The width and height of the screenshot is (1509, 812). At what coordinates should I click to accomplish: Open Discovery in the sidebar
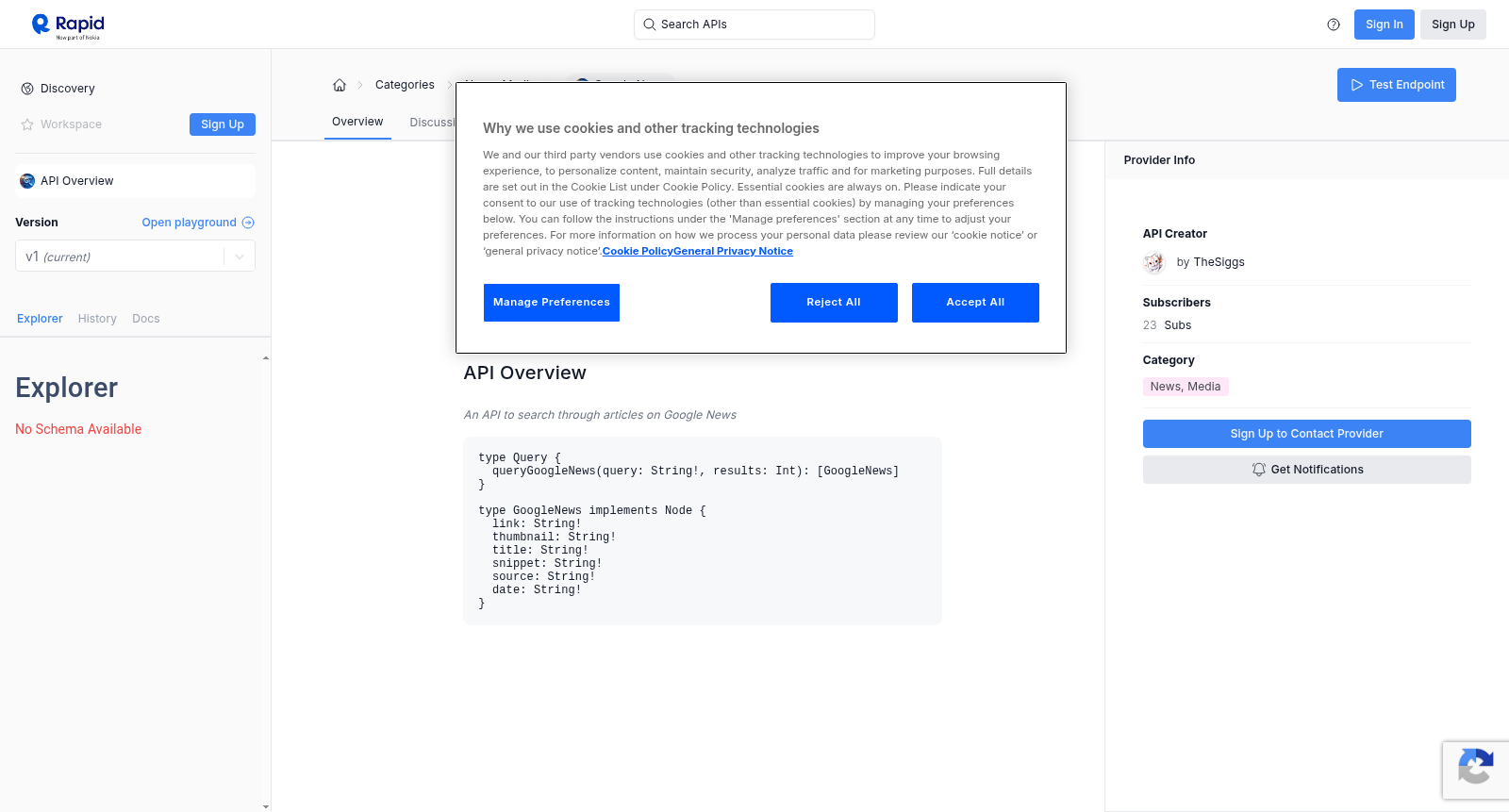point(68,89)
